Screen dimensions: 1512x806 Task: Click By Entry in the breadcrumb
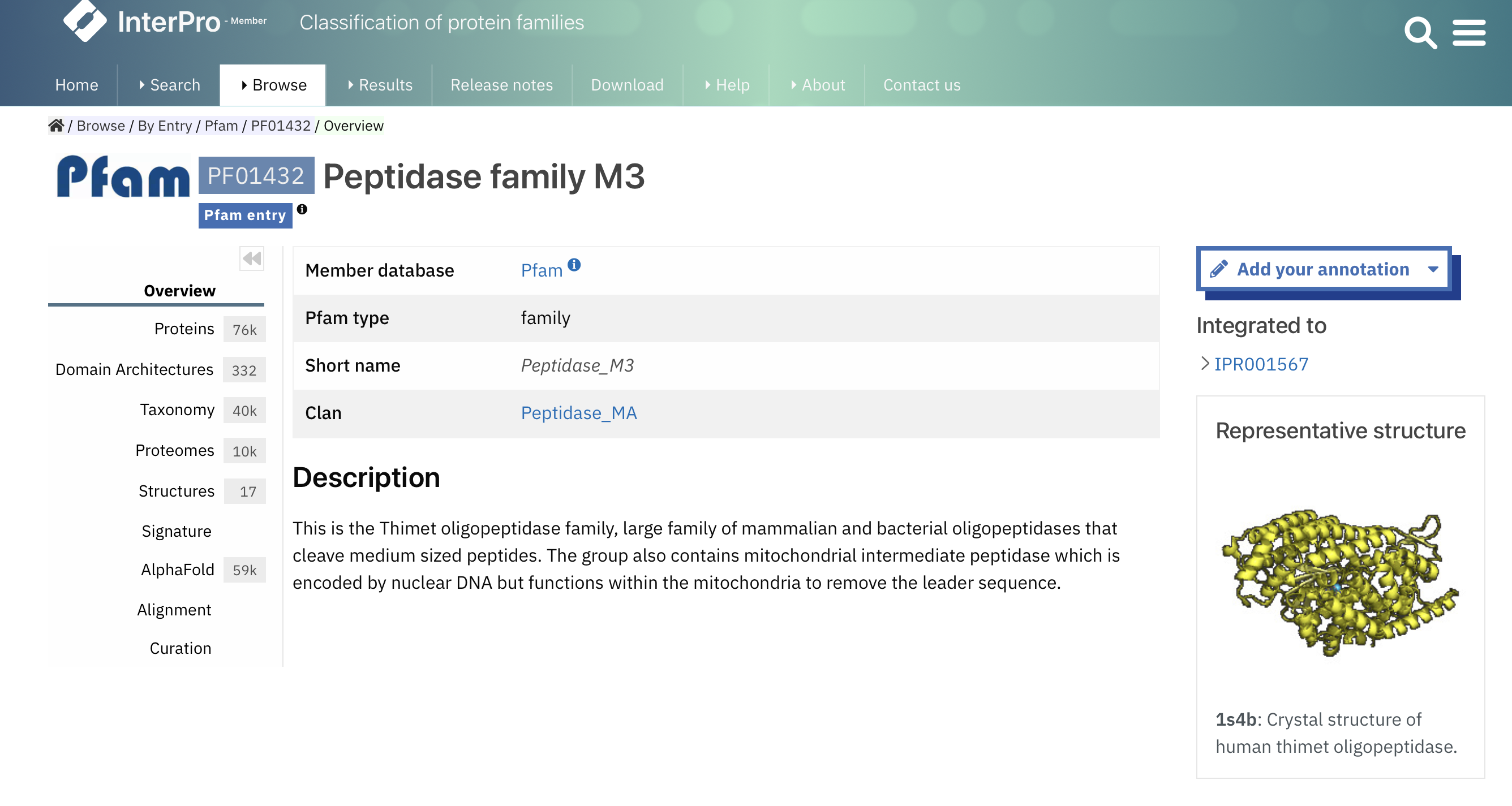point(165,126)
